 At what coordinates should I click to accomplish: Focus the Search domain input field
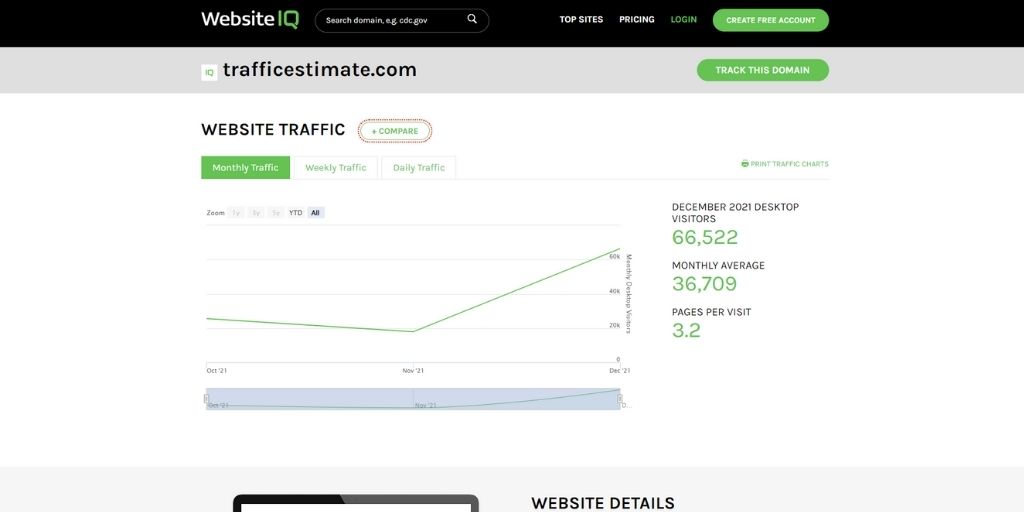(402, 20)
